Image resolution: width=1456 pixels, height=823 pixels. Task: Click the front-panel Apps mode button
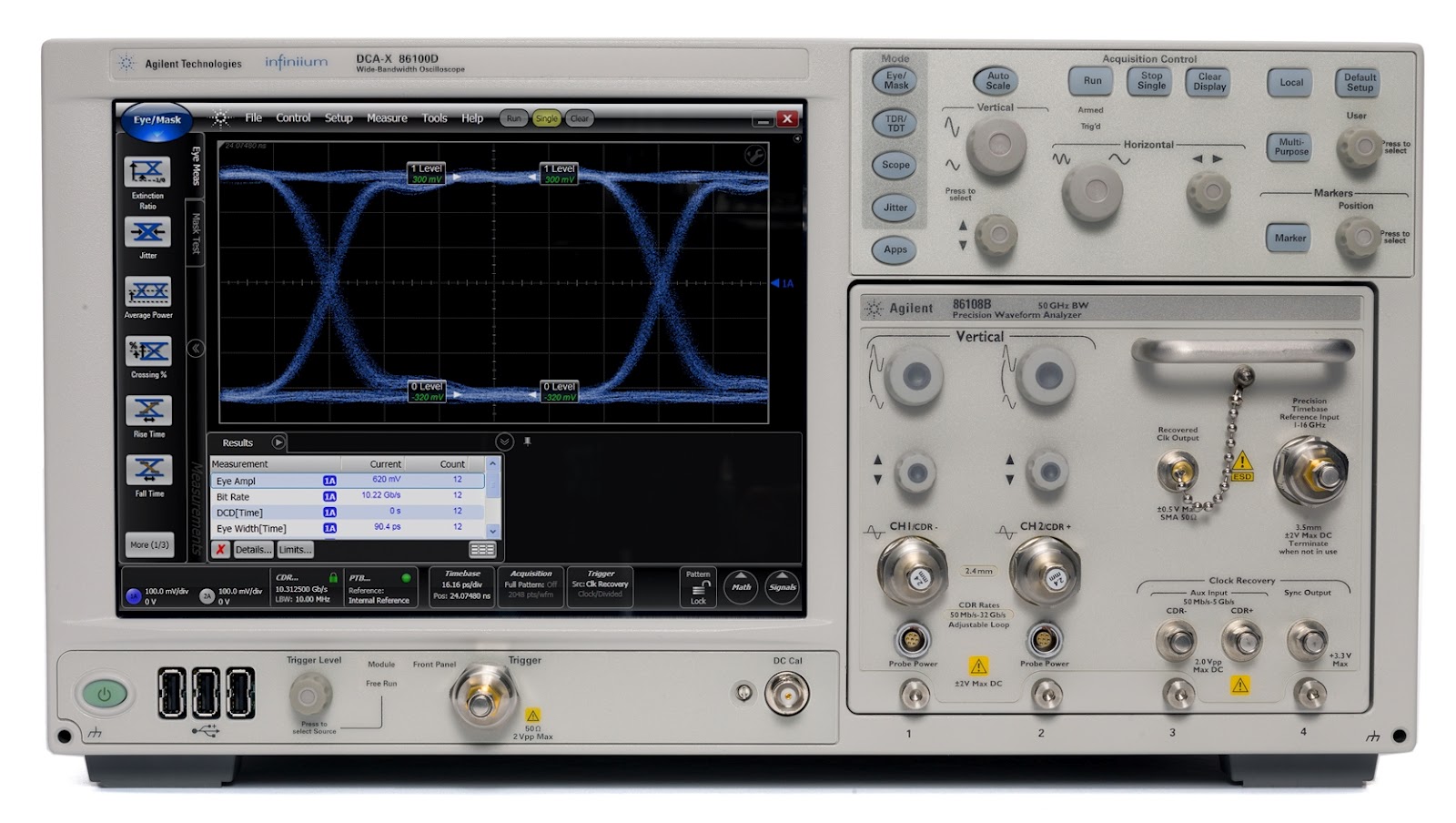click(895, 249)
